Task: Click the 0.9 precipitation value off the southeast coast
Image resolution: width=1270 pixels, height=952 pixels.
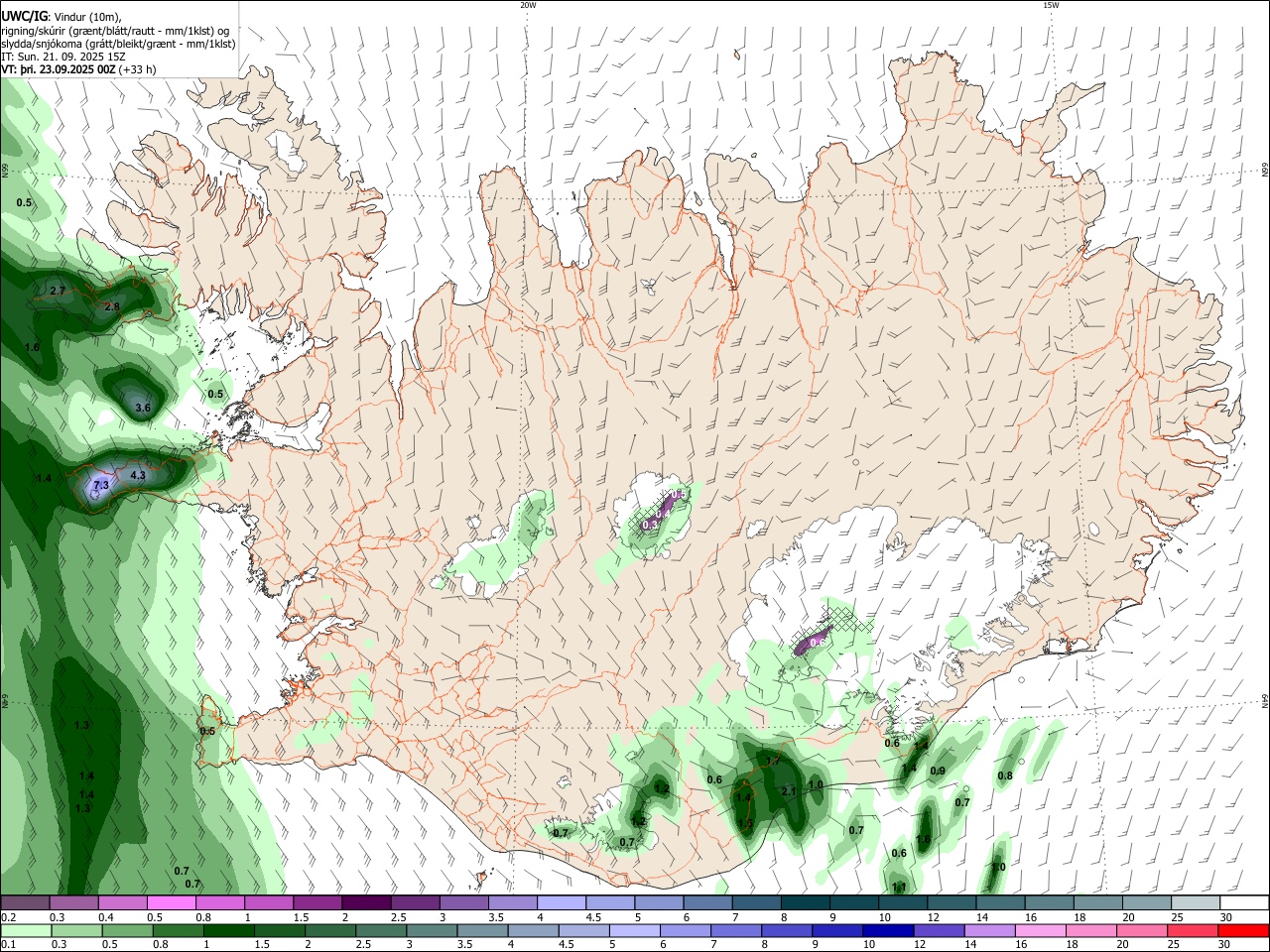Action: [937, 772]
